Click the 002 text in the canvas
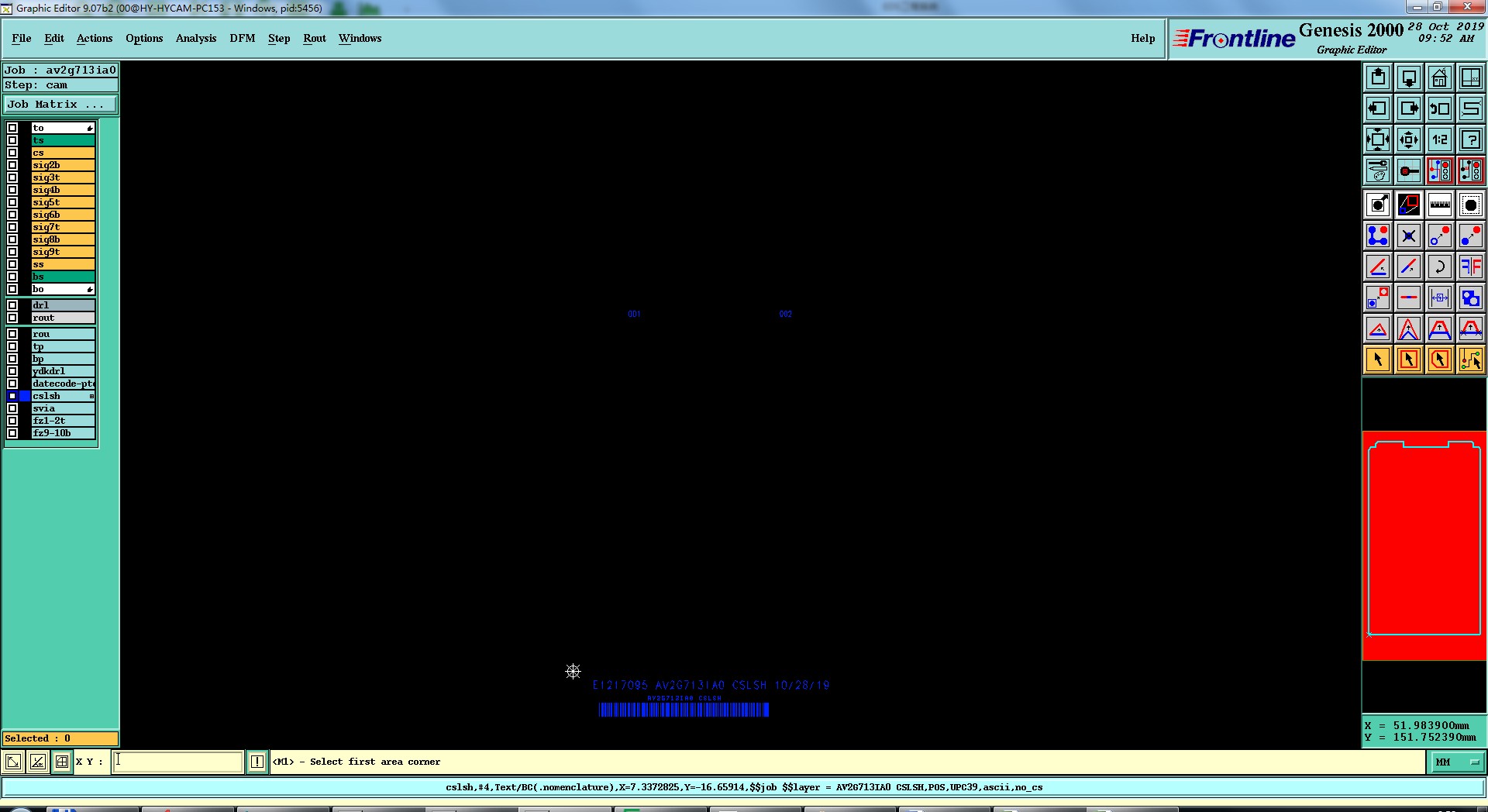This screenshot has height=812, width=1488. pos(786,314)
